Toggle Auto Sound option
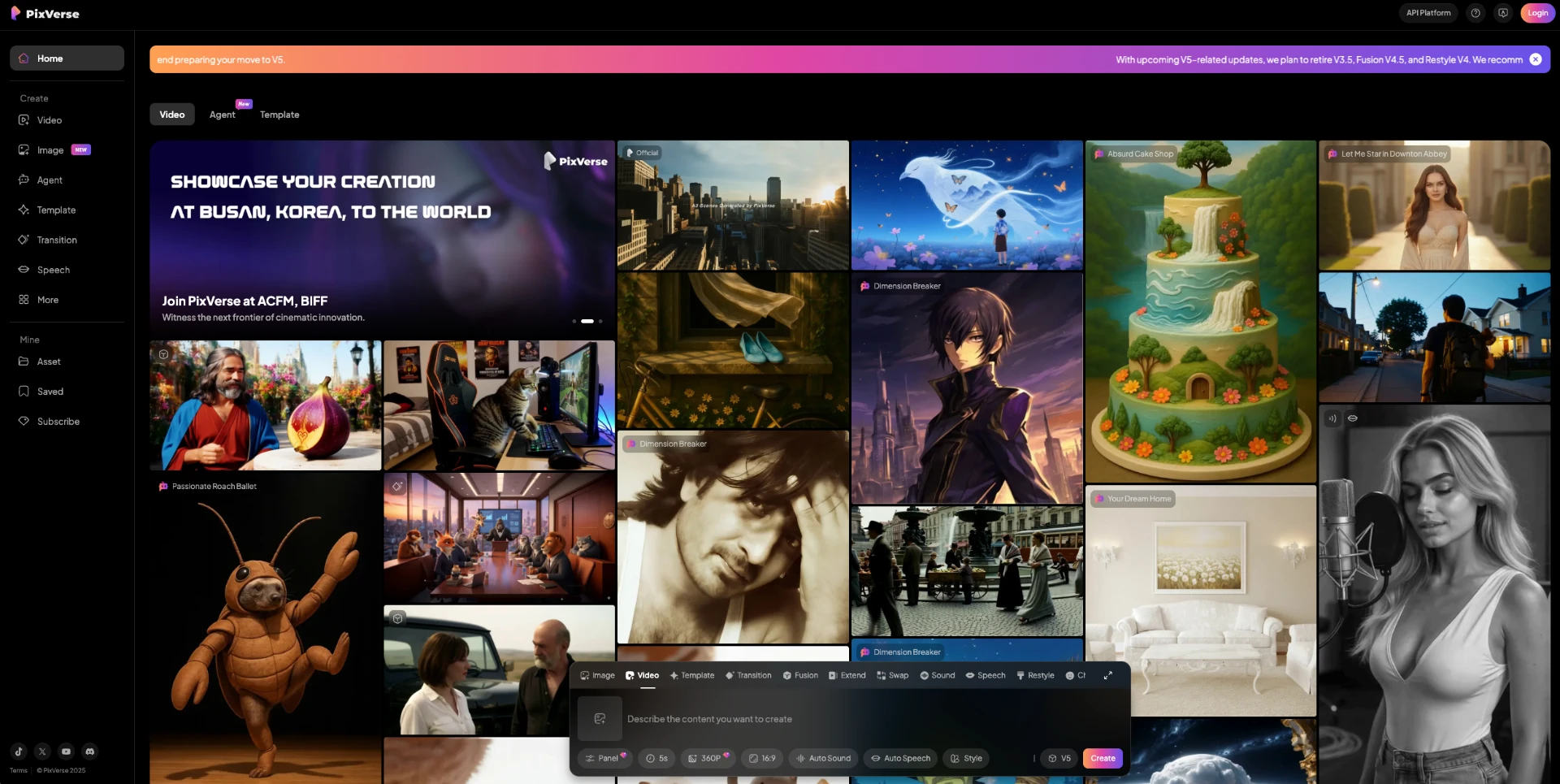 click(x=822, y=758)
